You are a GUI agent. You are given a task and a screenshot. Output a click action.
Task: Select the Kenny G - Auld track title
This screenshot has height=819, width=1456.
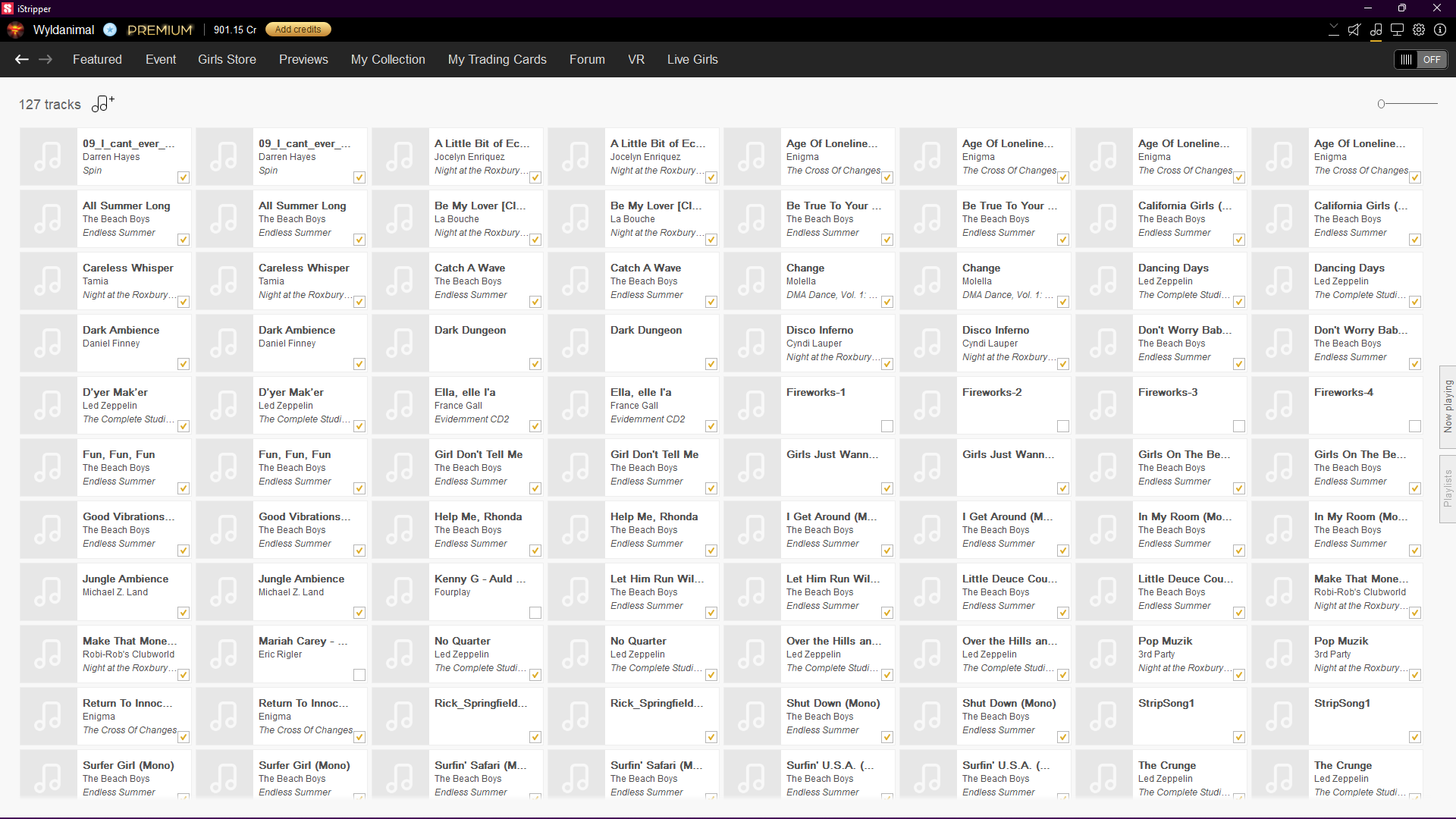(480, 579)
